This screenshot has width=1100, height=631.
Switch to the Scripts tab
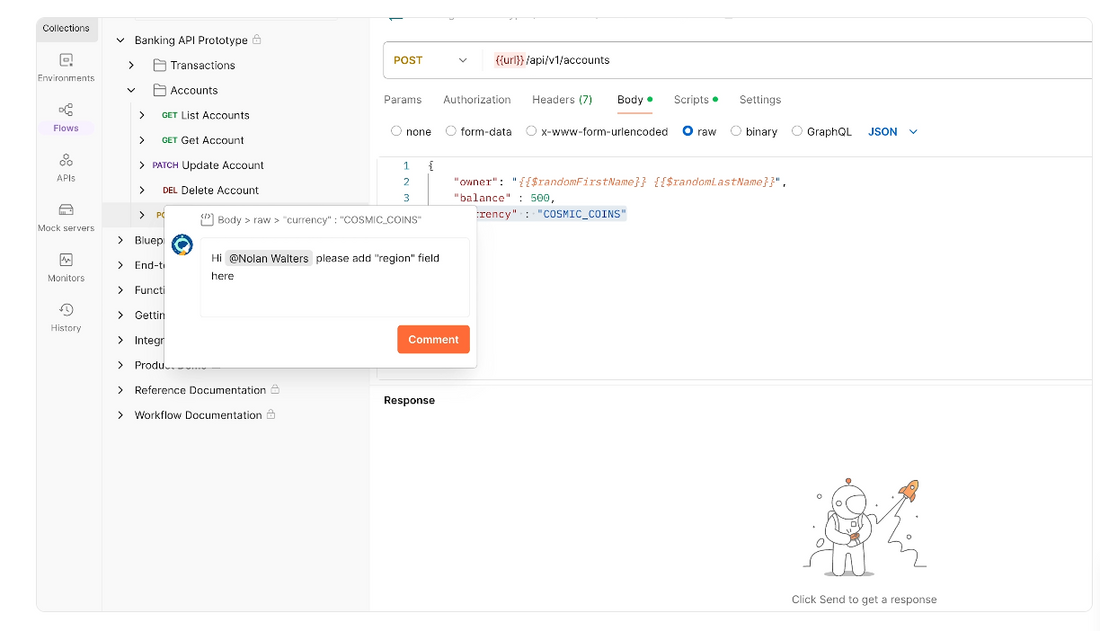[691, 100]
